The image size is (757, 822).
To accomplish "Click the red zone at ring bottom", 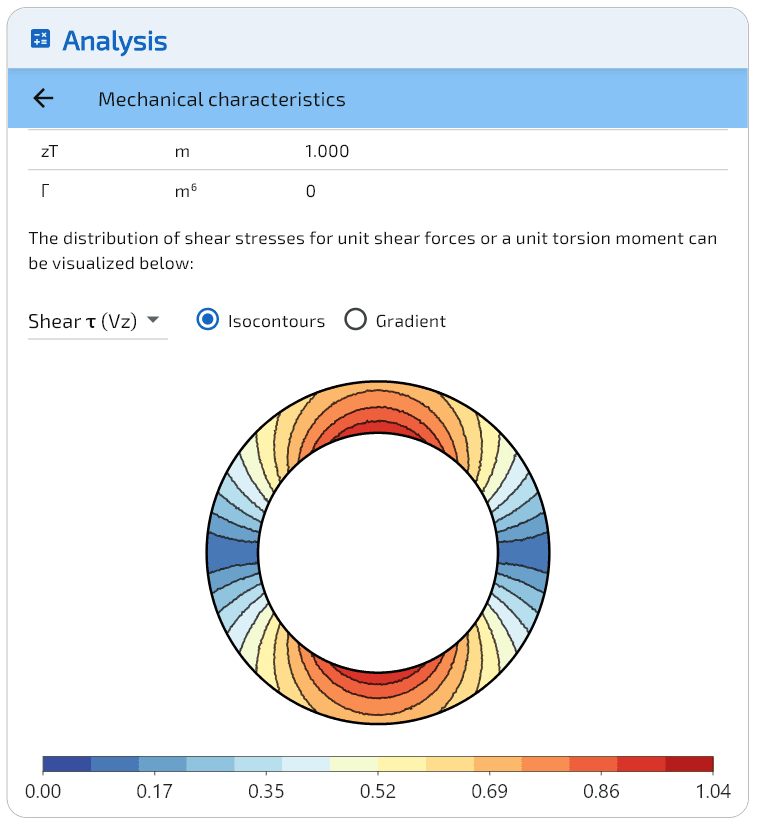I will [x=378, y=679].
